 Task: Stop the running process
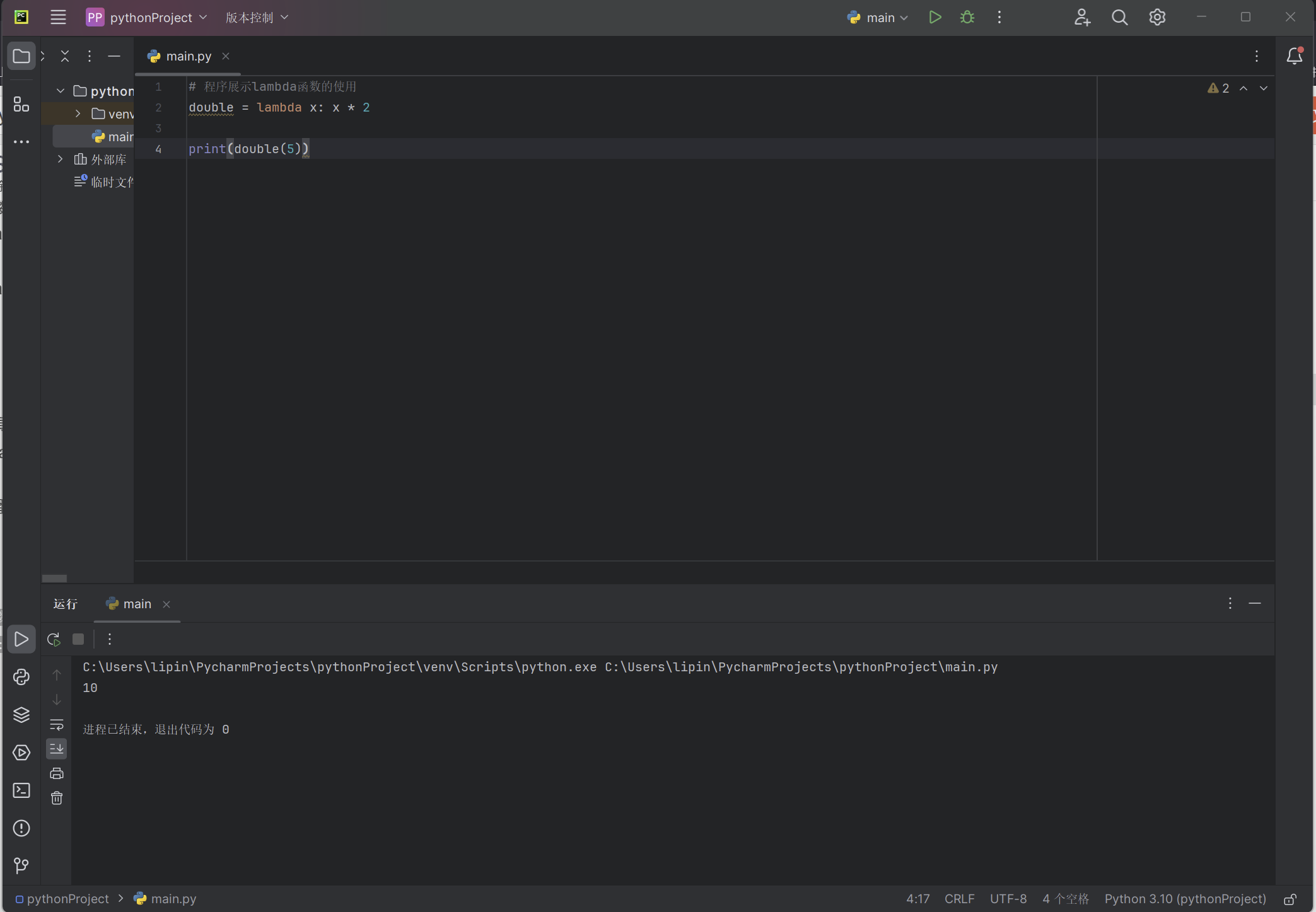point(78,639)
